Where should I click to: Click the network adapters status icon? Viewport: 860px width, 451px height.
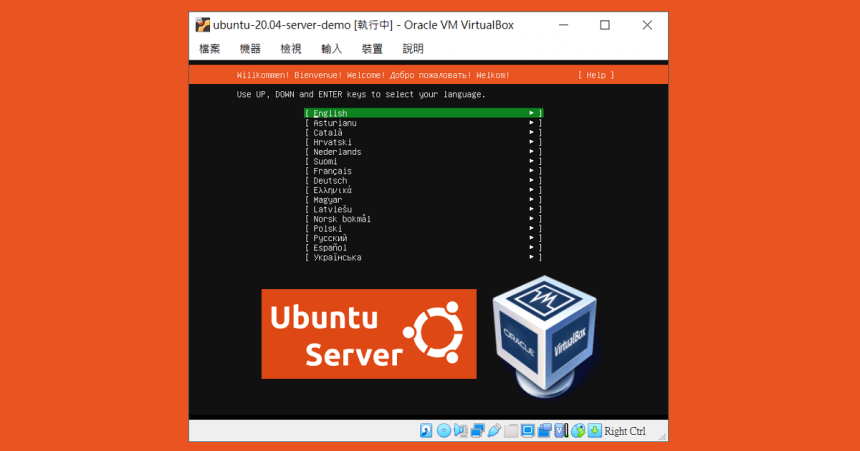pos(478,431)
